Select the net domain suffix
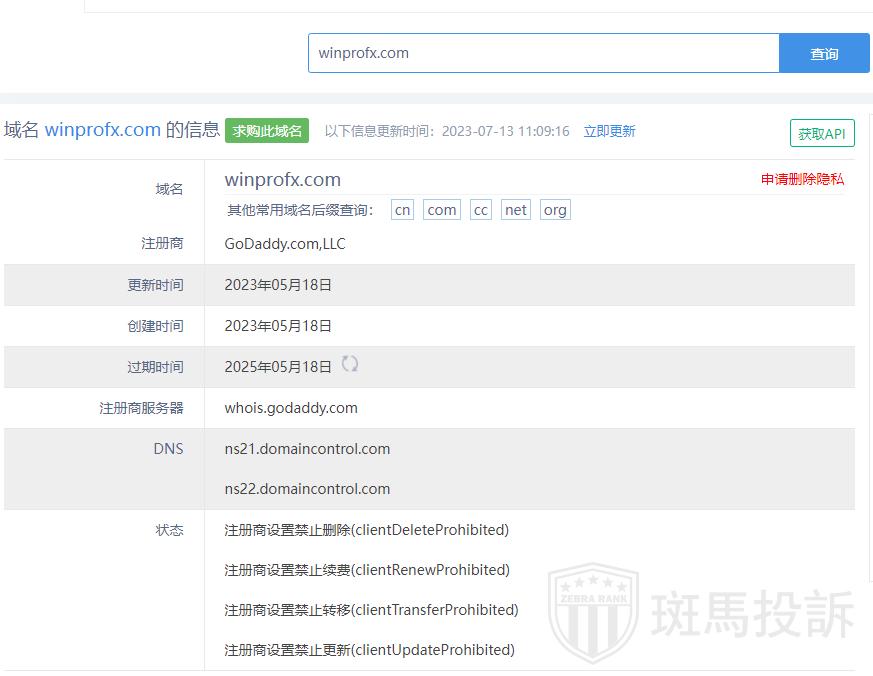Viewport: 873px width, 676px height. pos(516,210)
